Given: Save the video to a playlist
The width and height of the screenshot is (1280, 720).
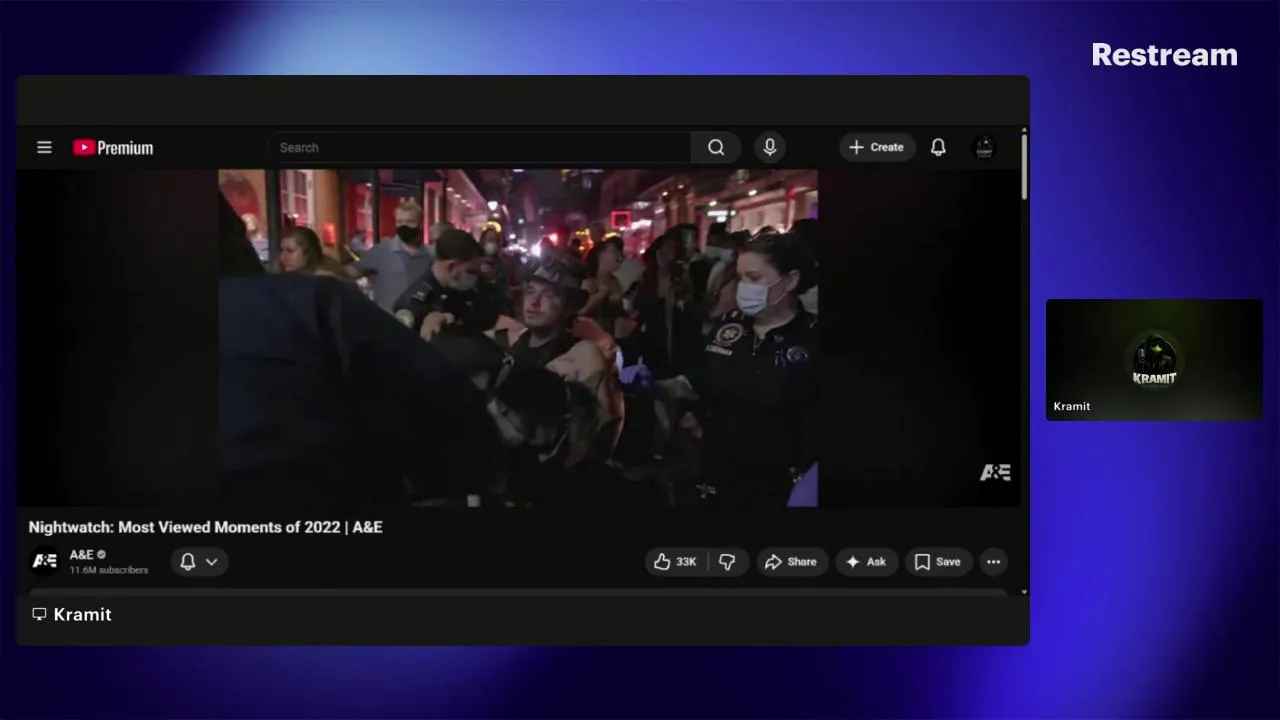Looking at the screenshot, I should tap(939, 562).
